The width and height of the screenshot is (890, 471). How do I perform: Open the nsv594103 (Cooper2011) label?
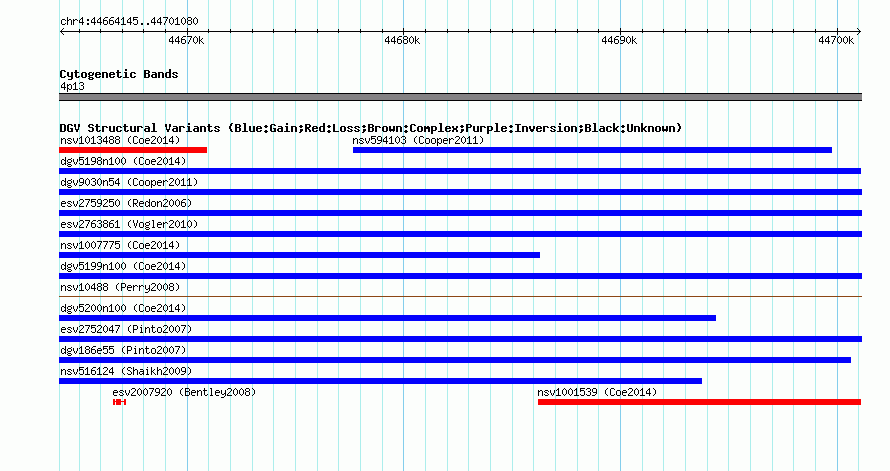[418, 140]
